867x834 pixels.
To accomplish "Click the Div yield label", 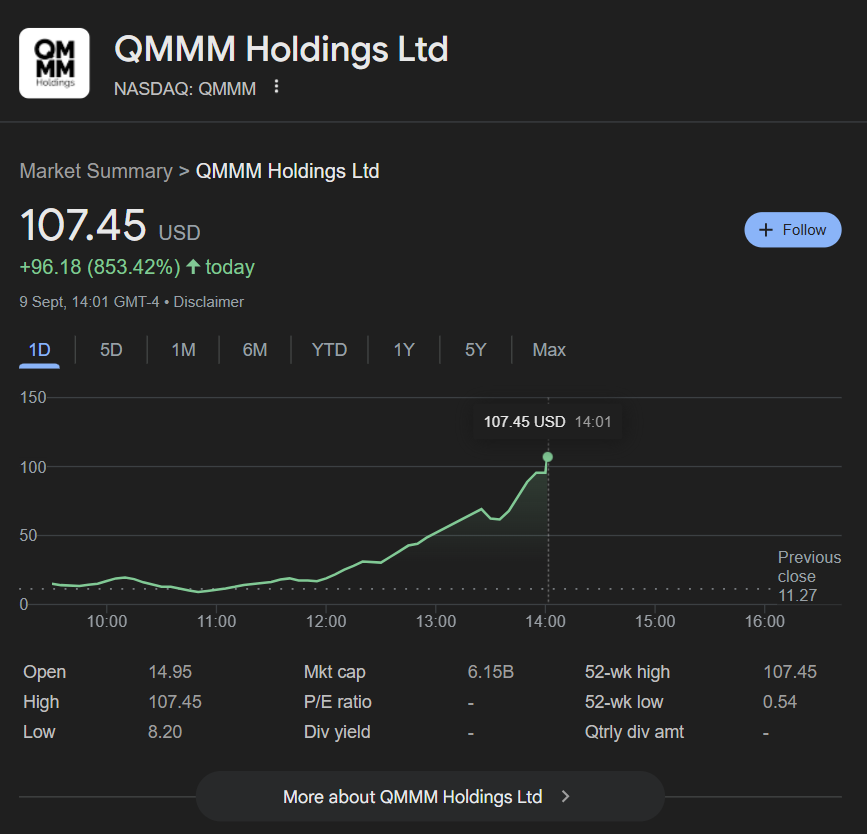I will [x=337, y=732].
